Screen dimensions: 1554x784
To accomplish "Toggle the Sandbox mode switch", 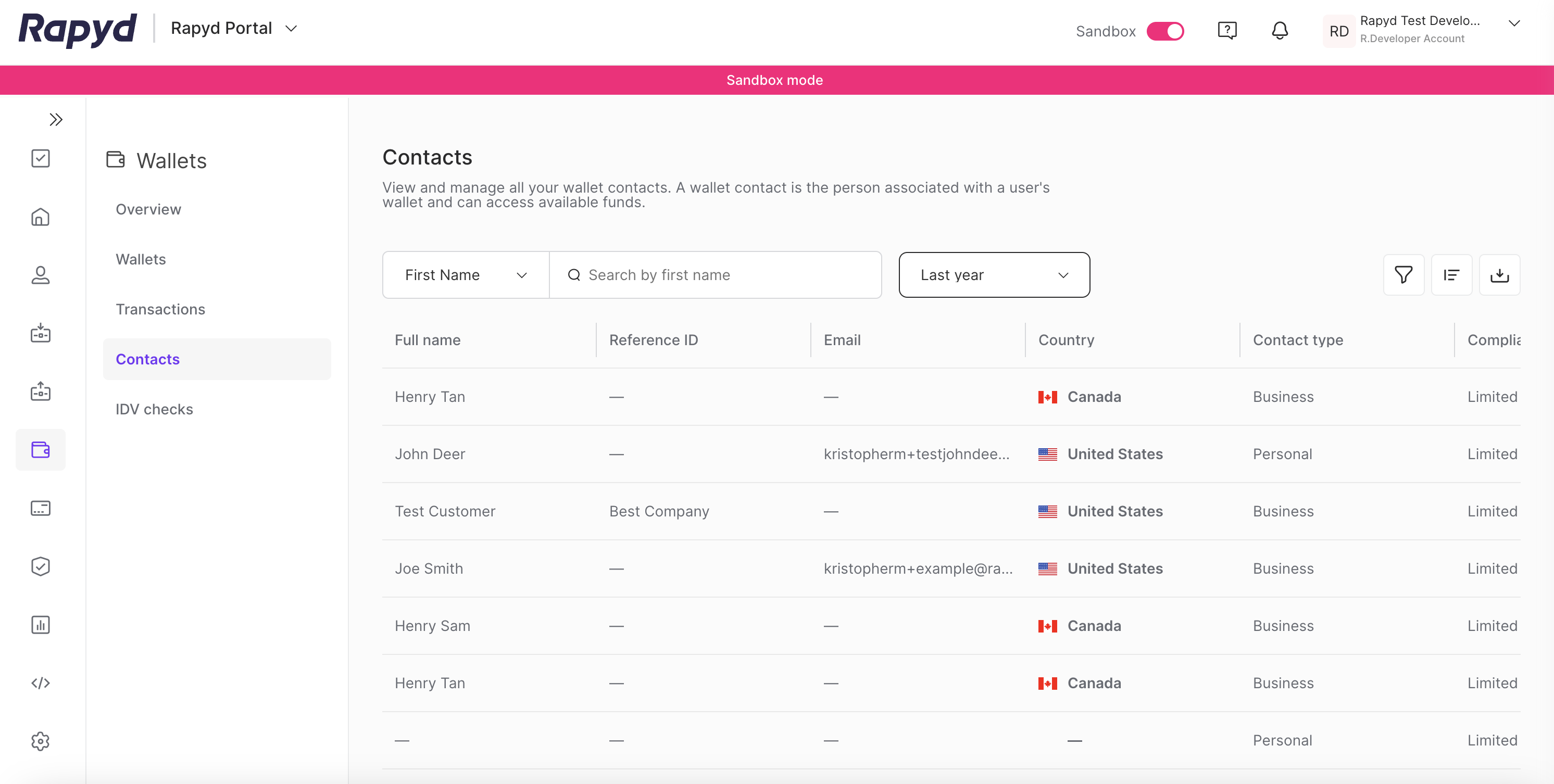I will click(1165, 31).
